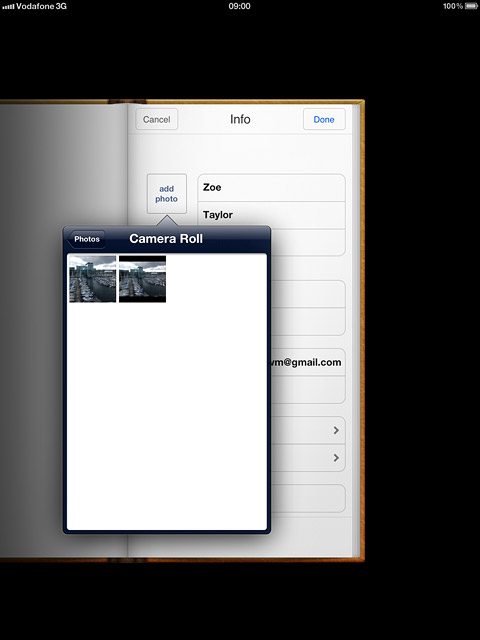Edit the first name field Zoe
Viewport: 480px width, 640px height.
pos(271,188)
